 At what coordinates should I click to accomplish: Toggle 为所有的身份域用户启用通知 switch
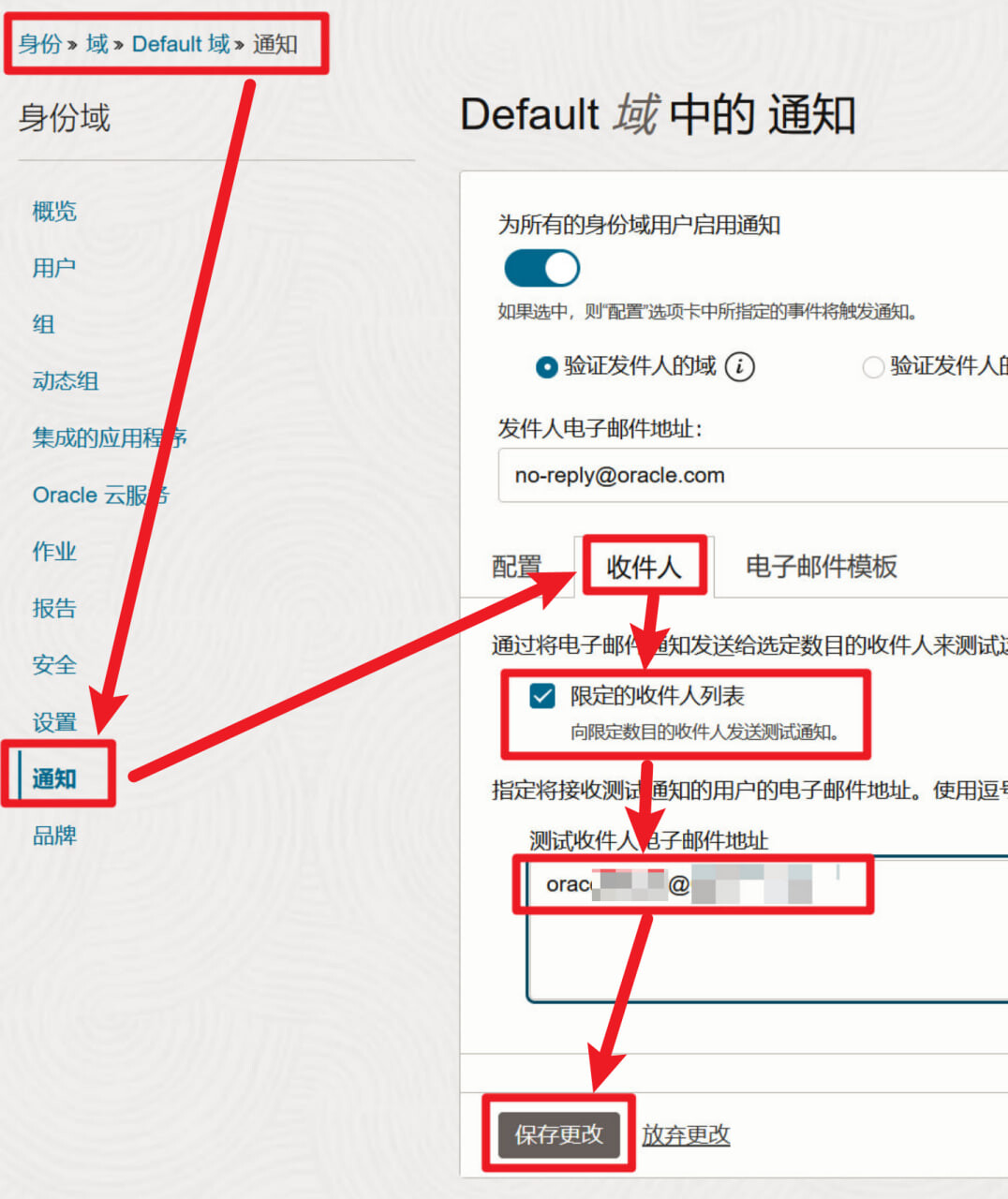[x=541, y=269]
